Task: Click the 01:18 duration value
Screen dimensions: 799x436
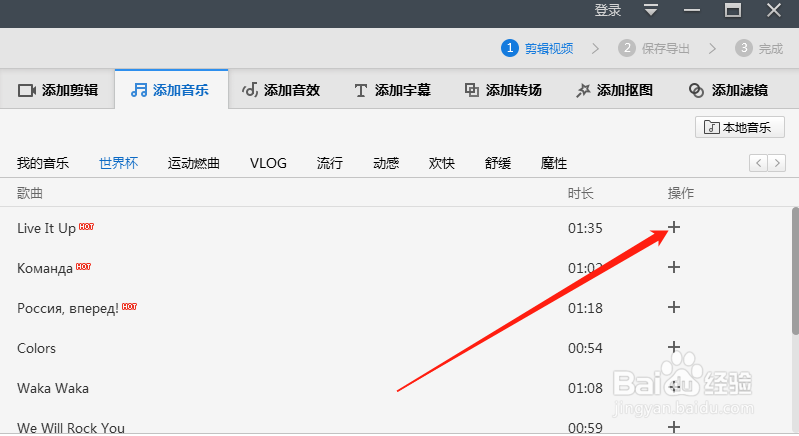Action: click(x=585, y=308)
